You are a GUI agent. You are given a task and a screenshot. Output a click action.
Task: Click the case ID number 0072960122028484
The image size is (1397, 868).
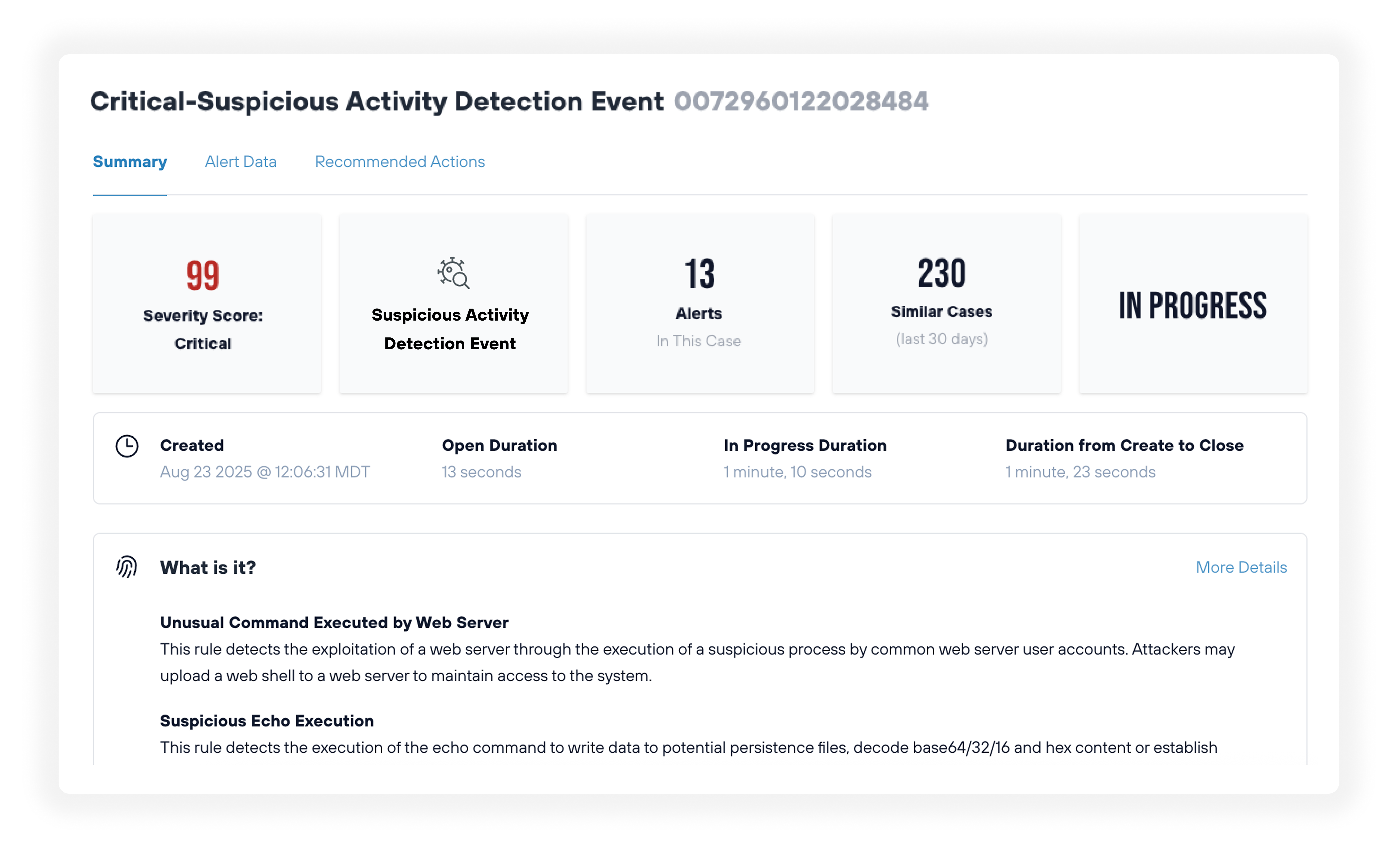click(x=801, y=102)
